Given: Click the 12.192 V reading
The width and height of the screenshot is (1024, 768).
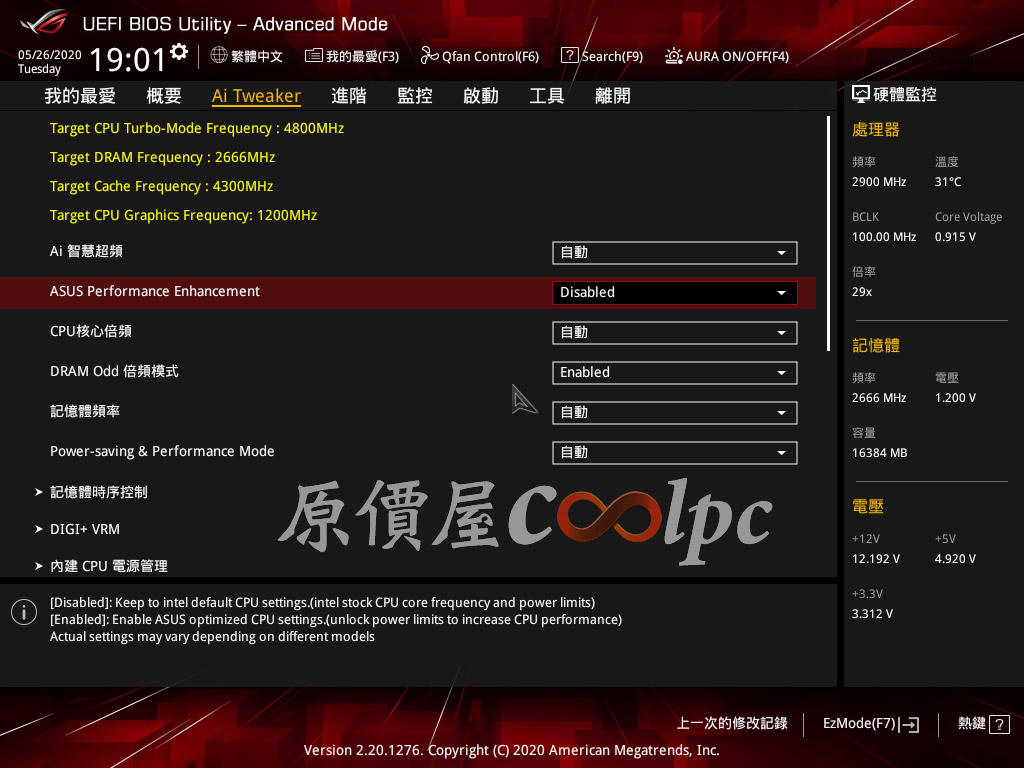Looking at the screenshot, I should 876,559.
